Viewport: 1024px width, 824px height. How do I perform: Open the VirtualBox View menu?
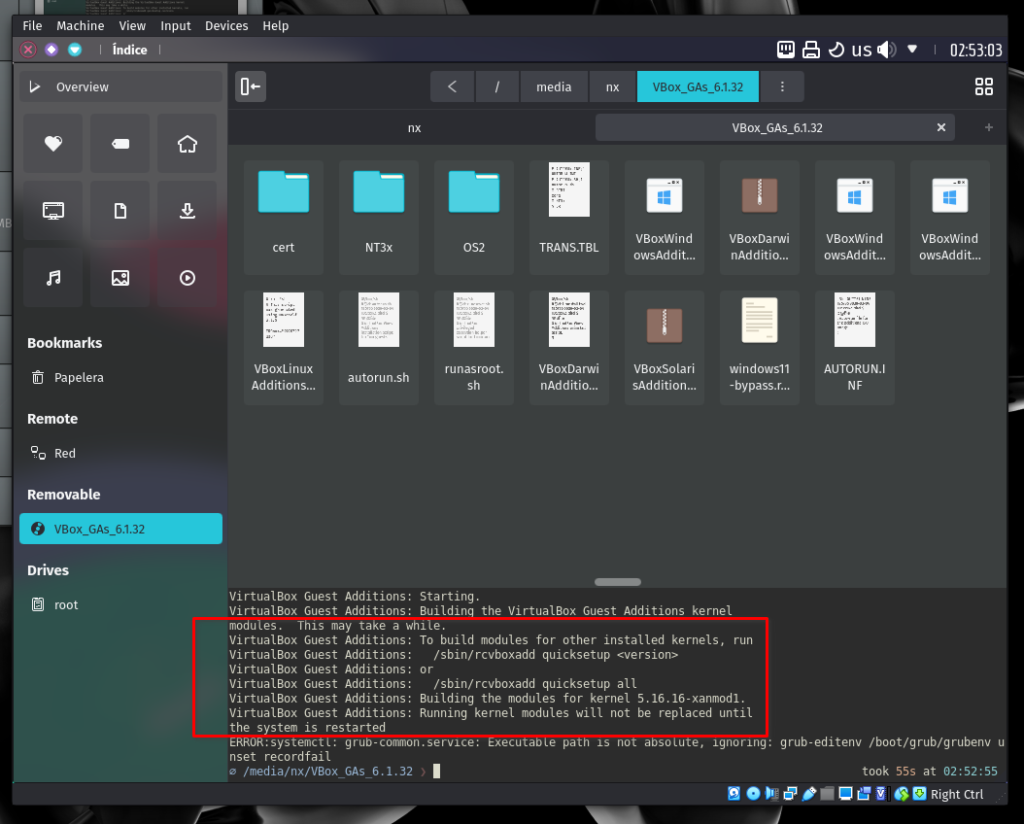(132, 25)
